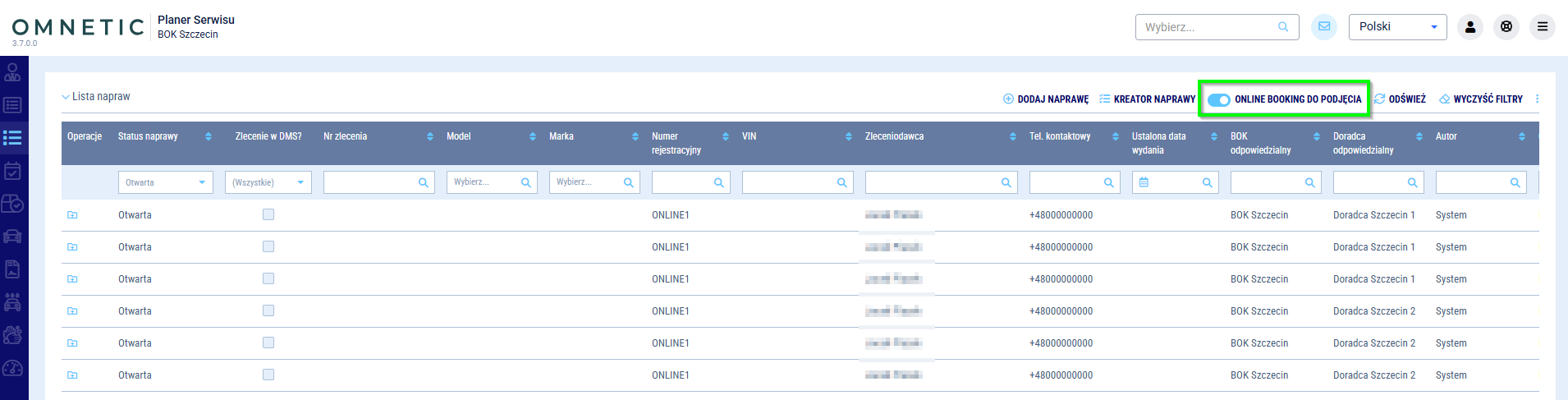Check Zlecenie w DMS box in first row
Image resolution: width=1568 pixels, height=400 pixels.
click(x=268, y=214)
